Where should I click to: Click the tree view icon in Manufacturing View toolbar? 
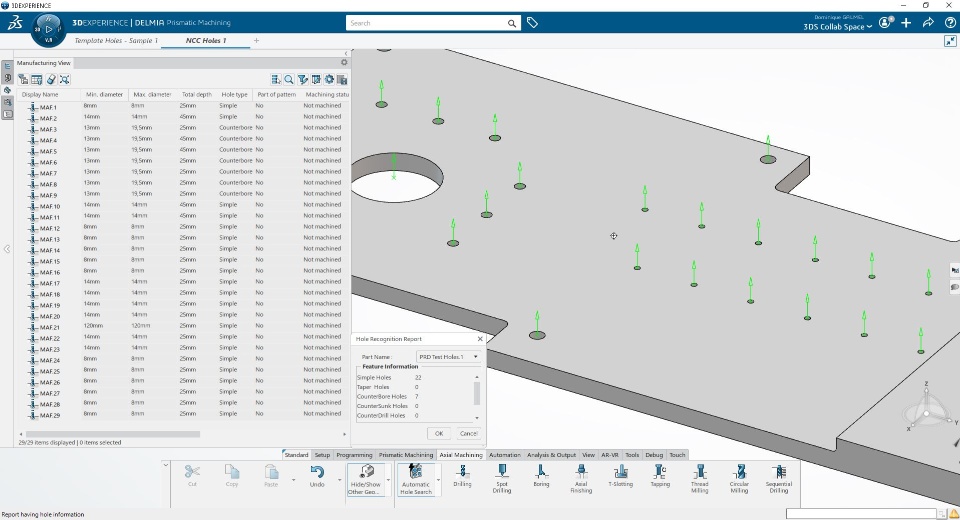point(23,80)
